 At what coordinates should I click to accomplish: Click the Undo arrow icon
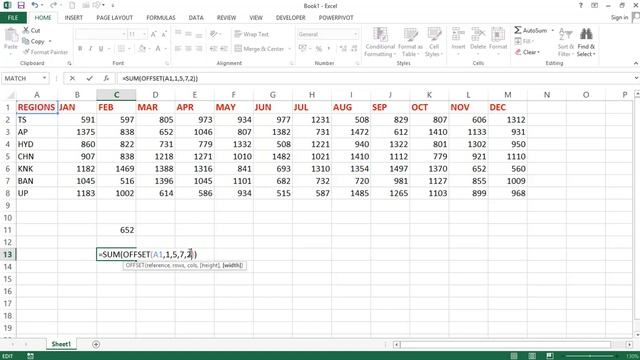click(x=35, y=5)
